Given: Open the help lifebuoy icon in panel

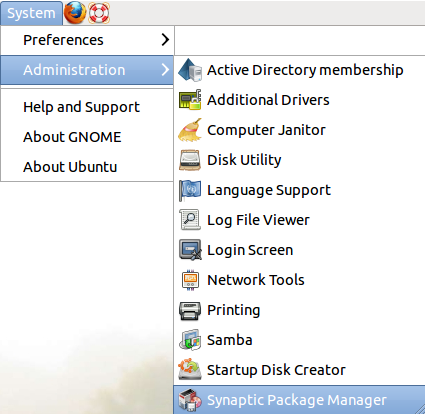Looking at the screenshot, I should click(x=99, y=13).
